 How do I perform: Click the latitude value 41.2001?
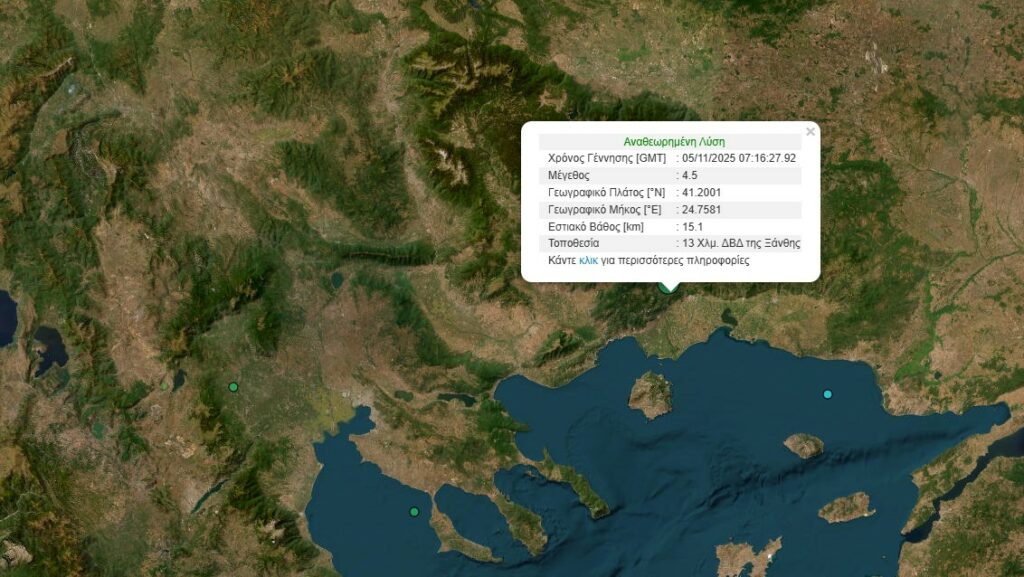701,192
